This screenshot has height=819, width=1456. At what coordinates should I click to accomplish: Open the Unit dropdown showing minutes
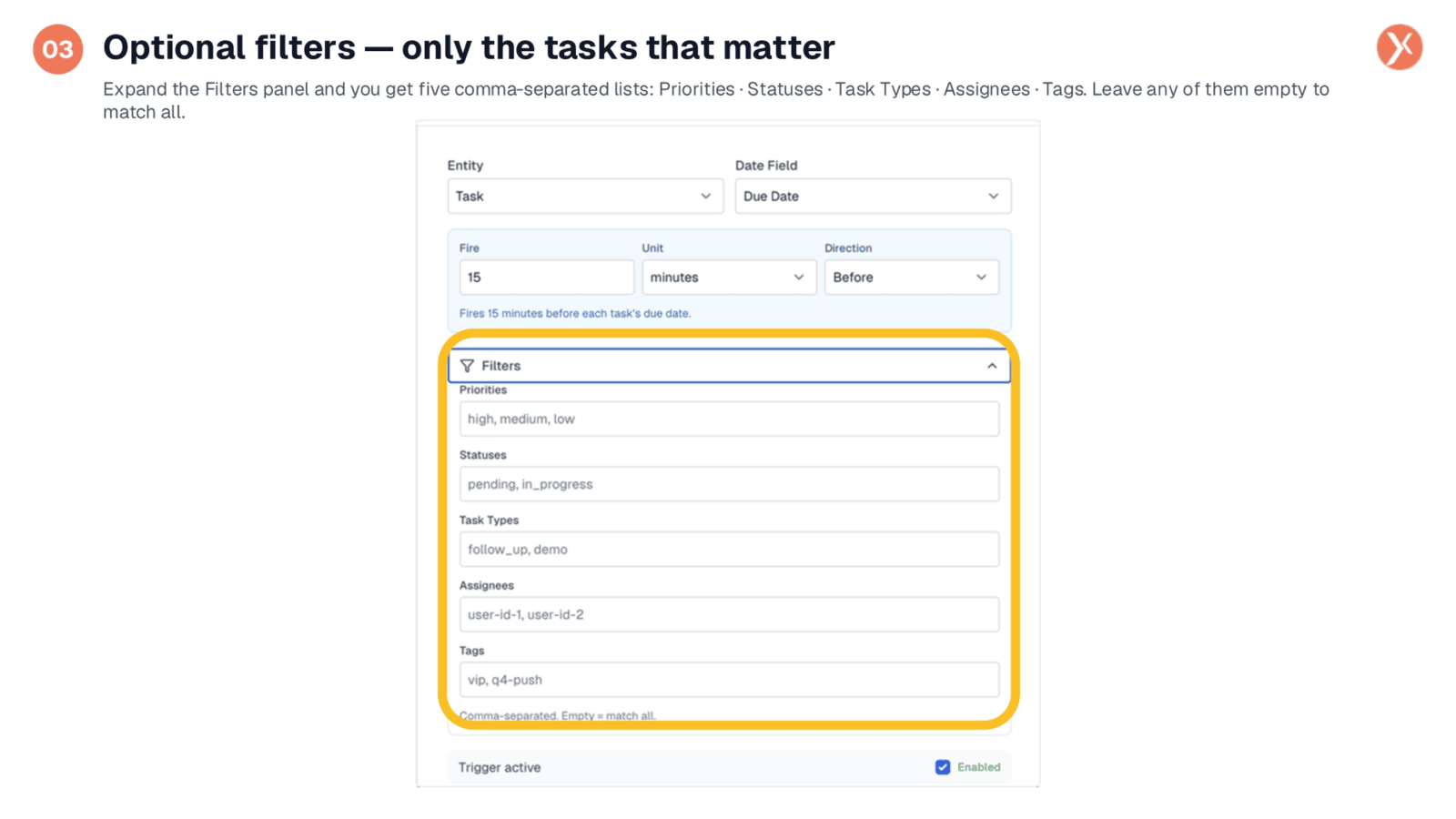pyautogui.click(x=728, y=277)
